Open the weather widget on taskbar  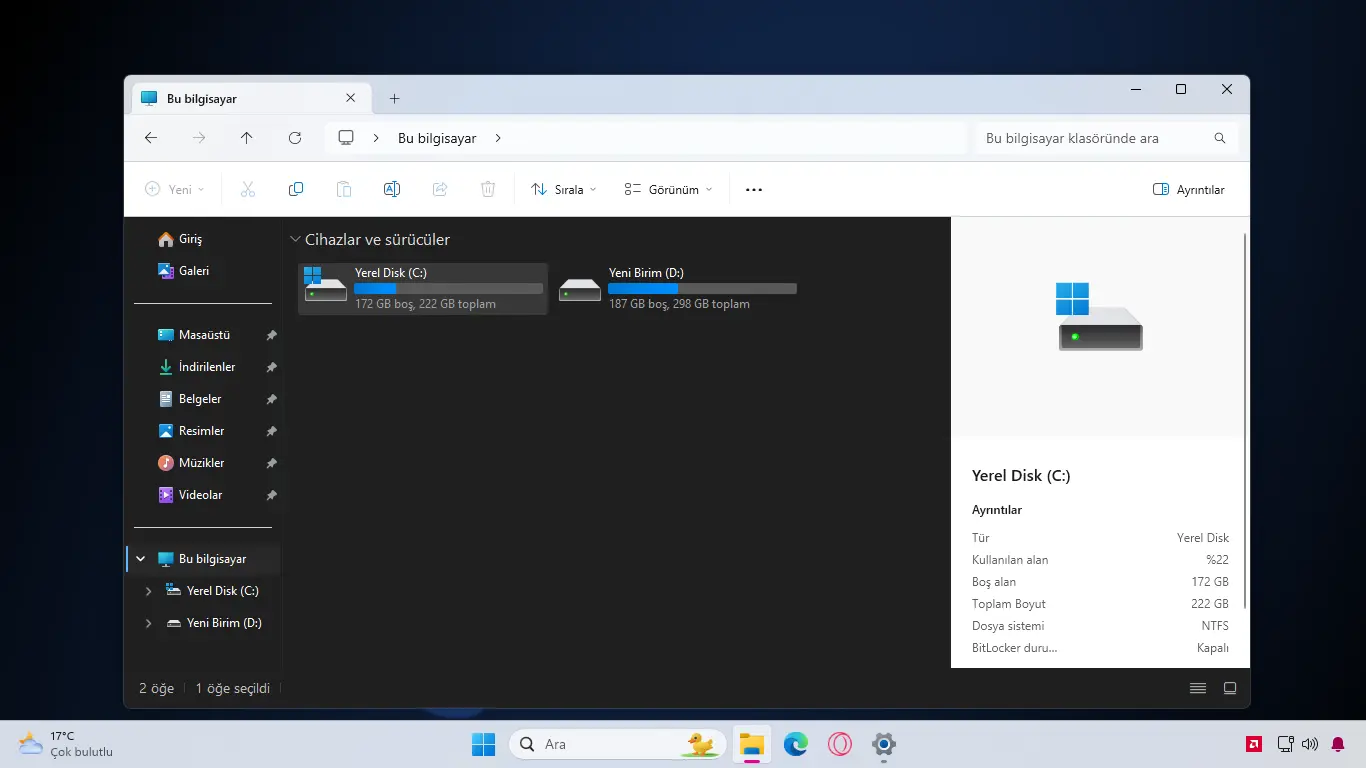(x=66, y=744)
